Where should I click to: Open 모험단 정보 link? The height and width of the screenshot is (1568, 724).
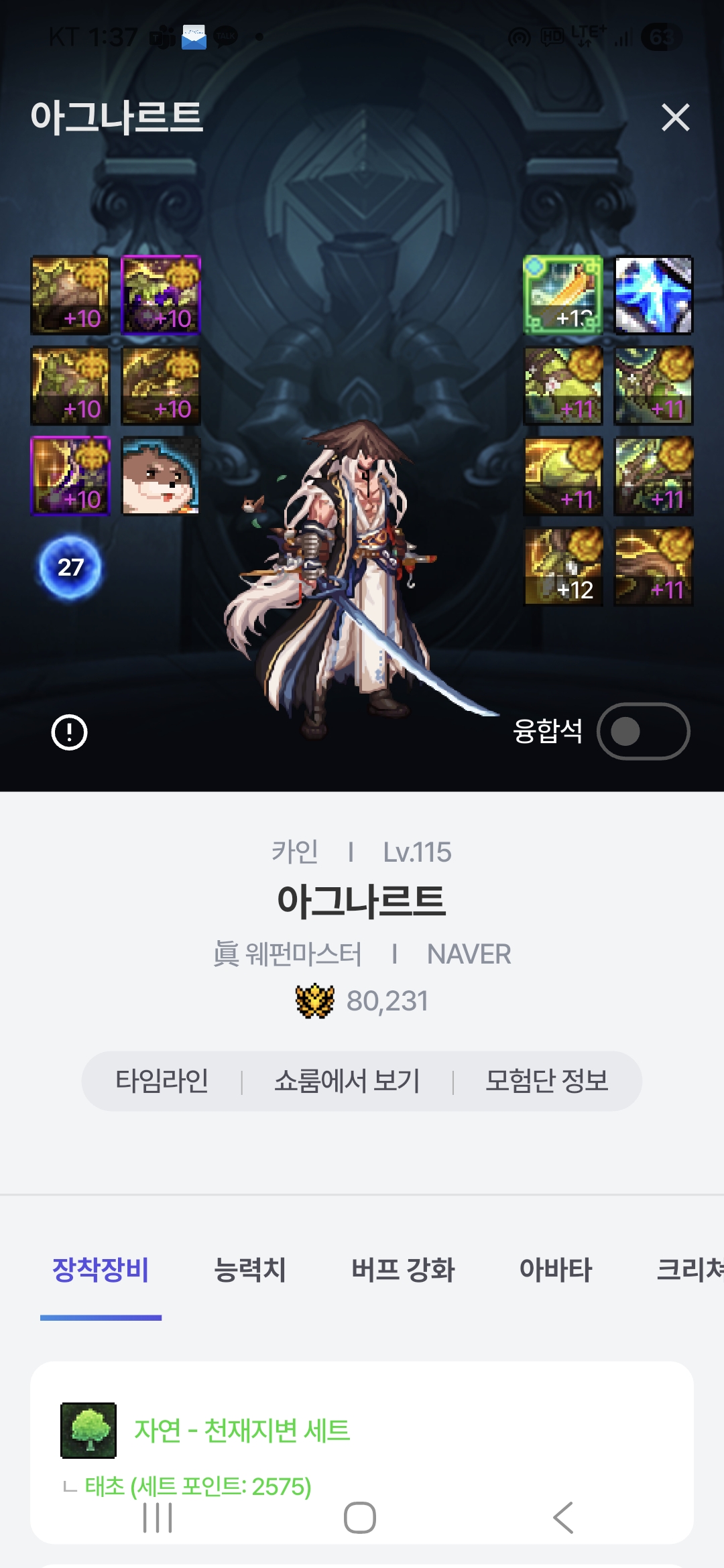[x=546, y=1081]
